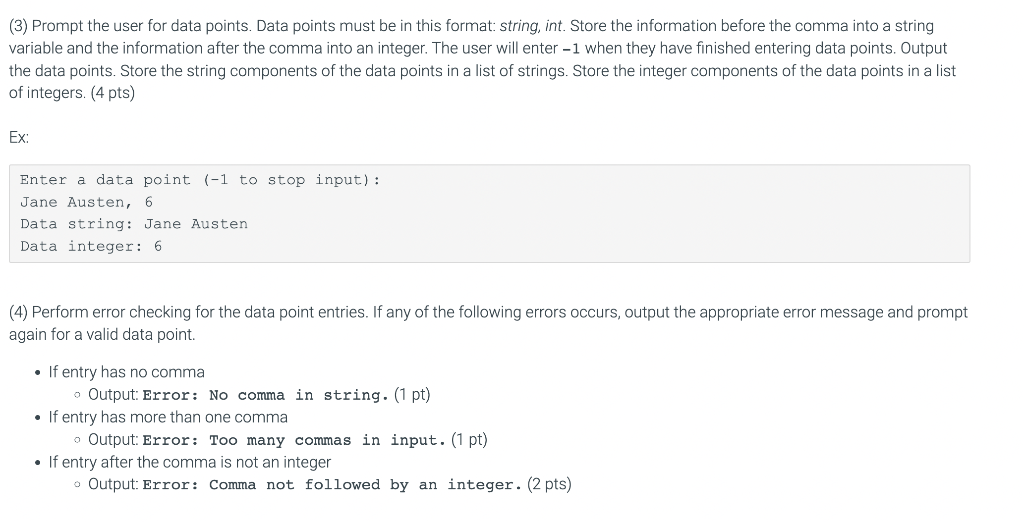Image resolution: width=1024 pixels, height=522 pixels.
Task: Click 'If entry has no comma' bullet
Action: pos(127,372)
